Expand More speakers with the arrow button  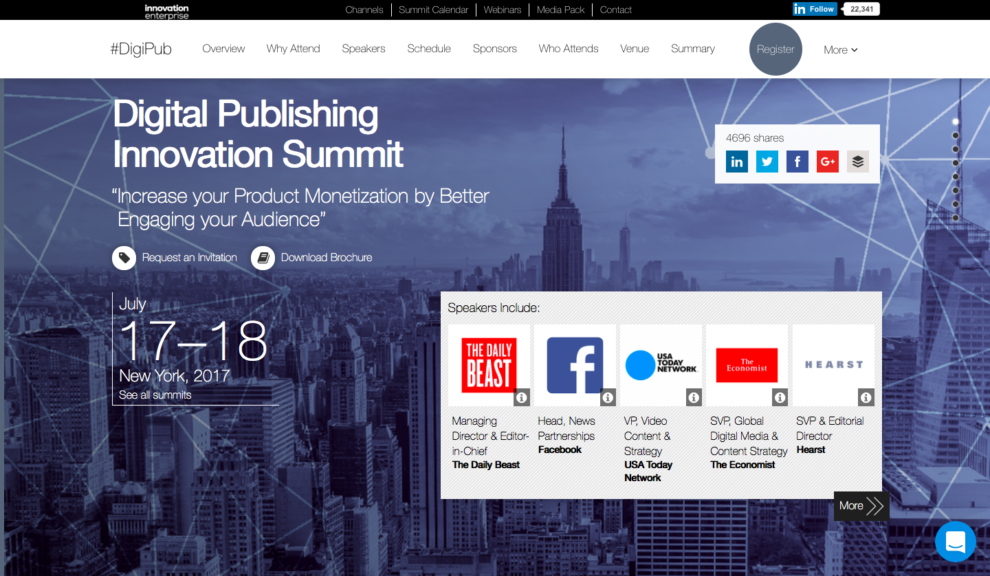pos(861,506)
